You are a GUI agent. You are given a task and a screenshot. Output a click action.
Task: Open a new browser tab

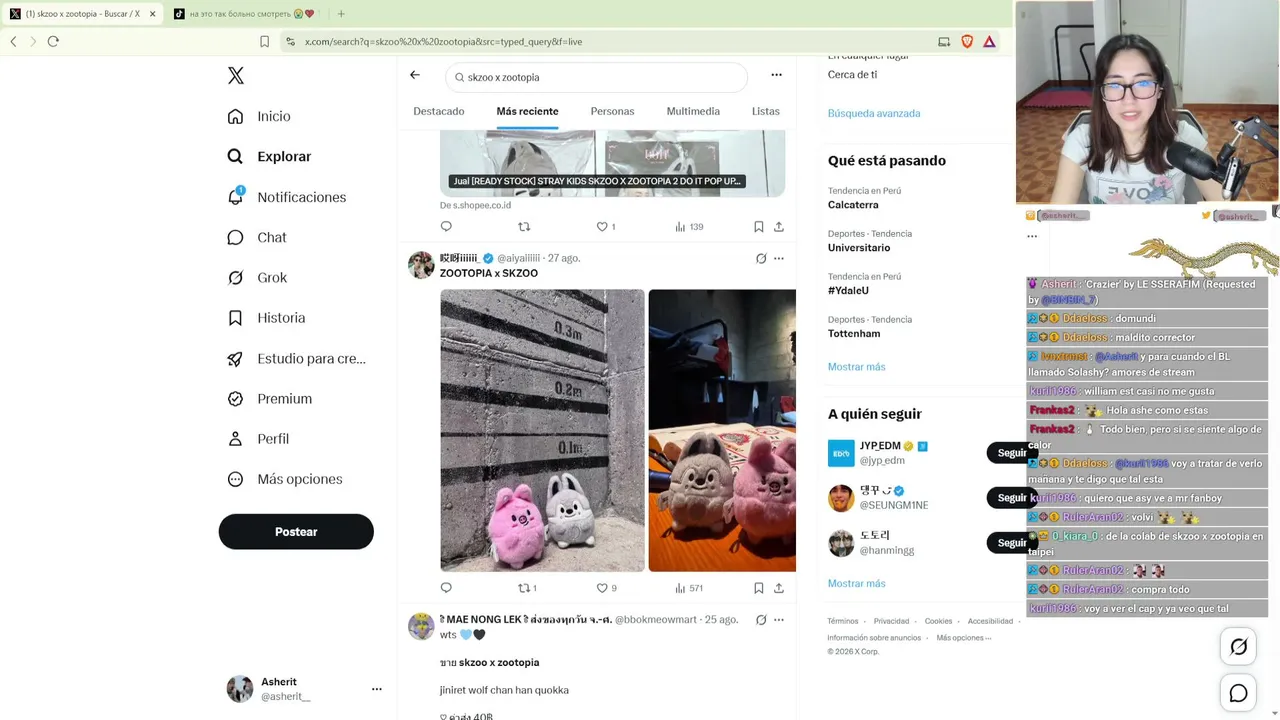pyautogui.click(x=341, y=14)
